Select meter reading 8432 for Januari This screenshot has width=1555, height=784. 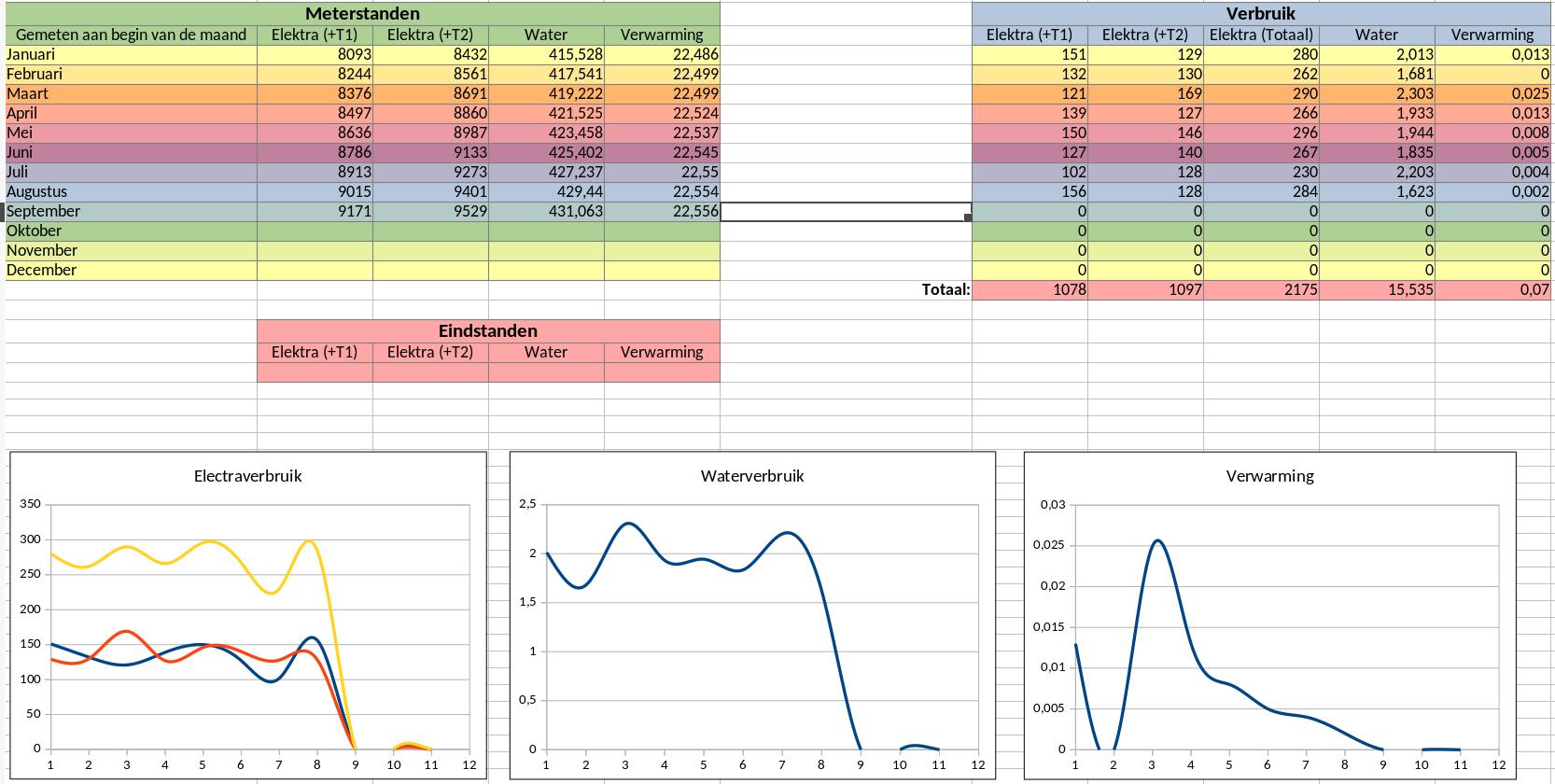[430, 54]
